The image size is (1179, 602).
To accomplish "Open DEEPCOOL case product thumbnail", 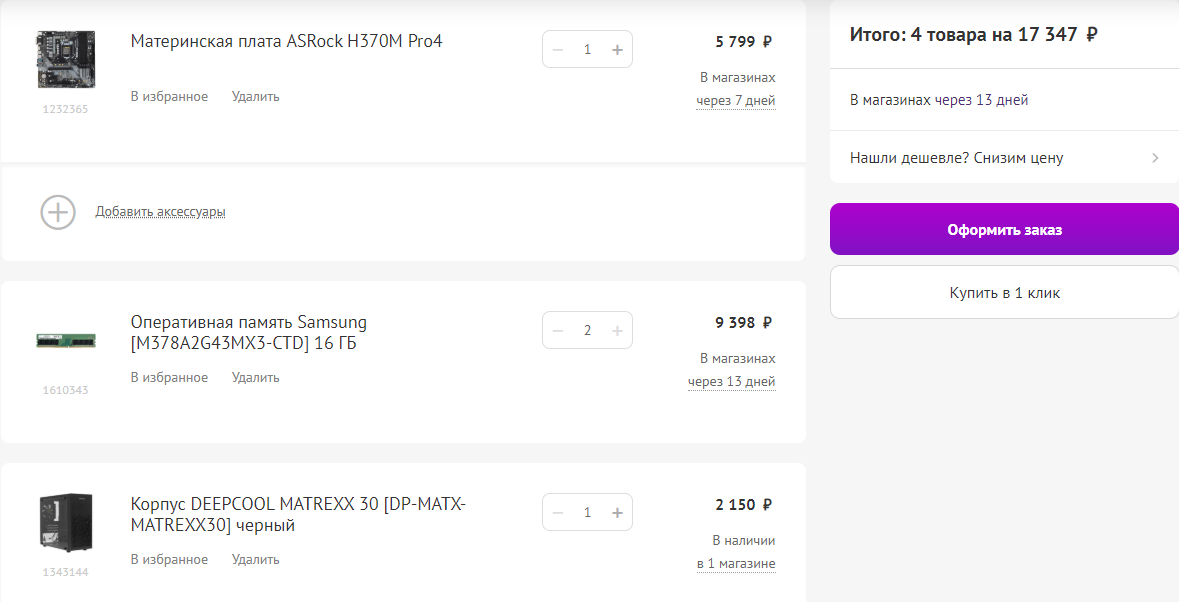I will pyautogui.click(x=65, y=522).
